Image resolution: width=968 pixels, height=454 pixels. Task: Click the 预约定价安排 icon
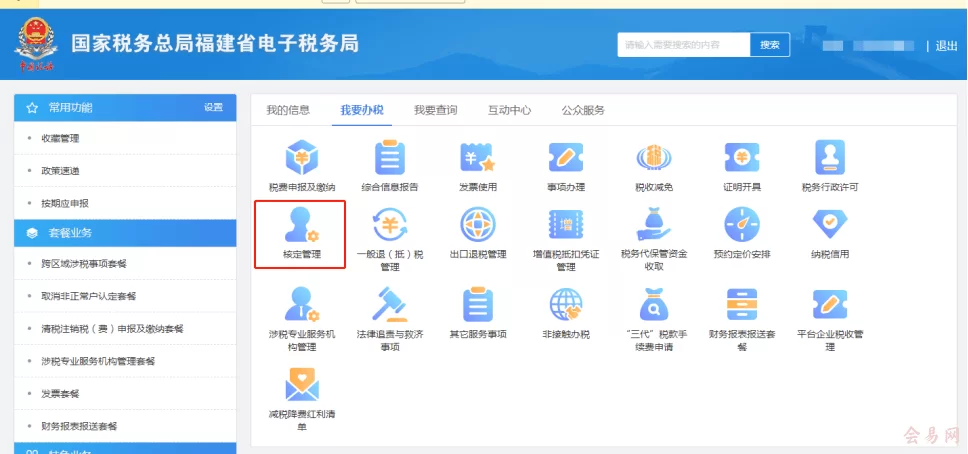741,226
